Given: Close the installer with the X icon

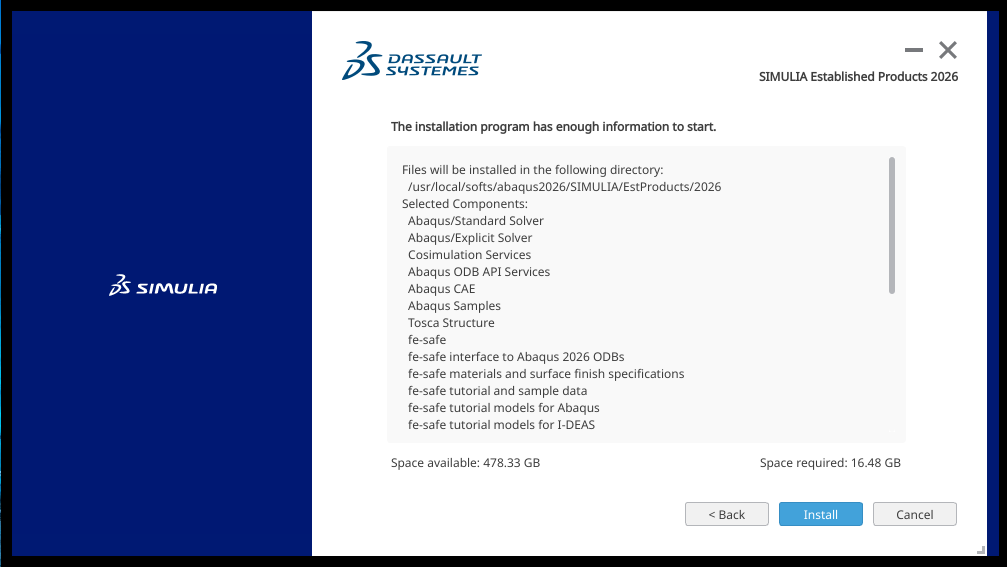Looking at the screenshot, I should click(x=947, y=49).
